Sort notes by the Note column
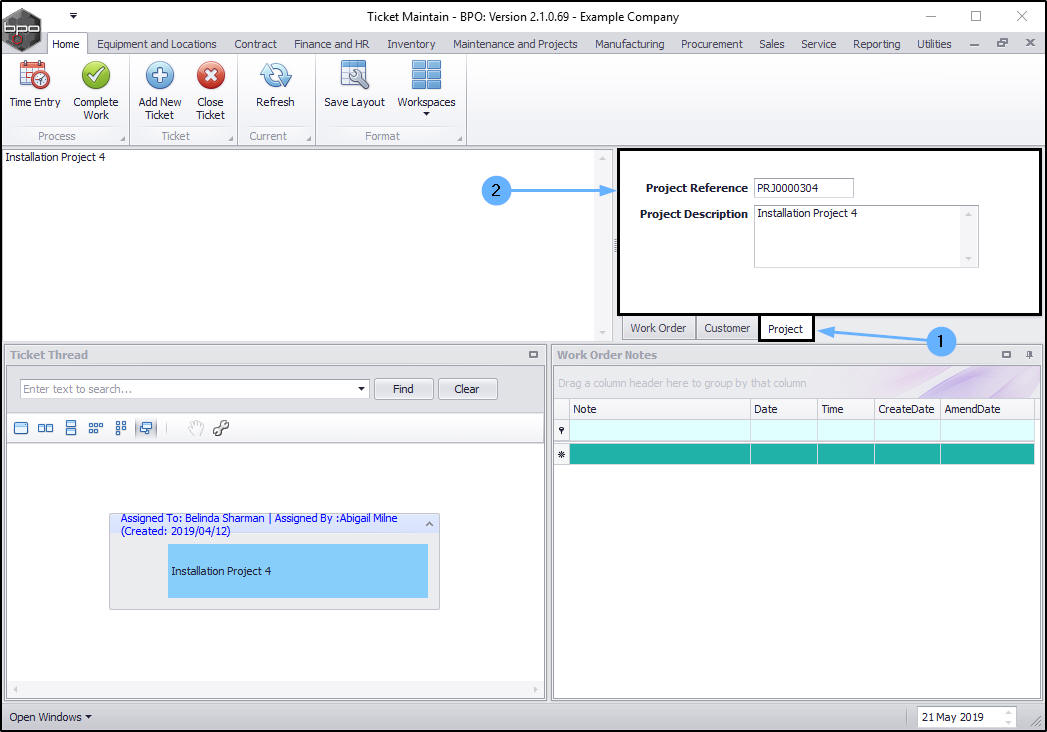This screenshot has height=732, width=1047. (x=659, y=409)
